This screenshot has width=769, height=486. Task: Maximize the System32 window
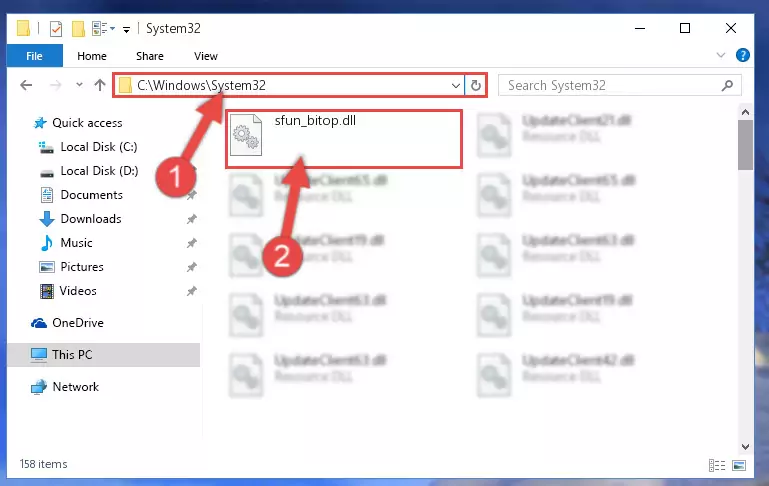coord(685,28)
